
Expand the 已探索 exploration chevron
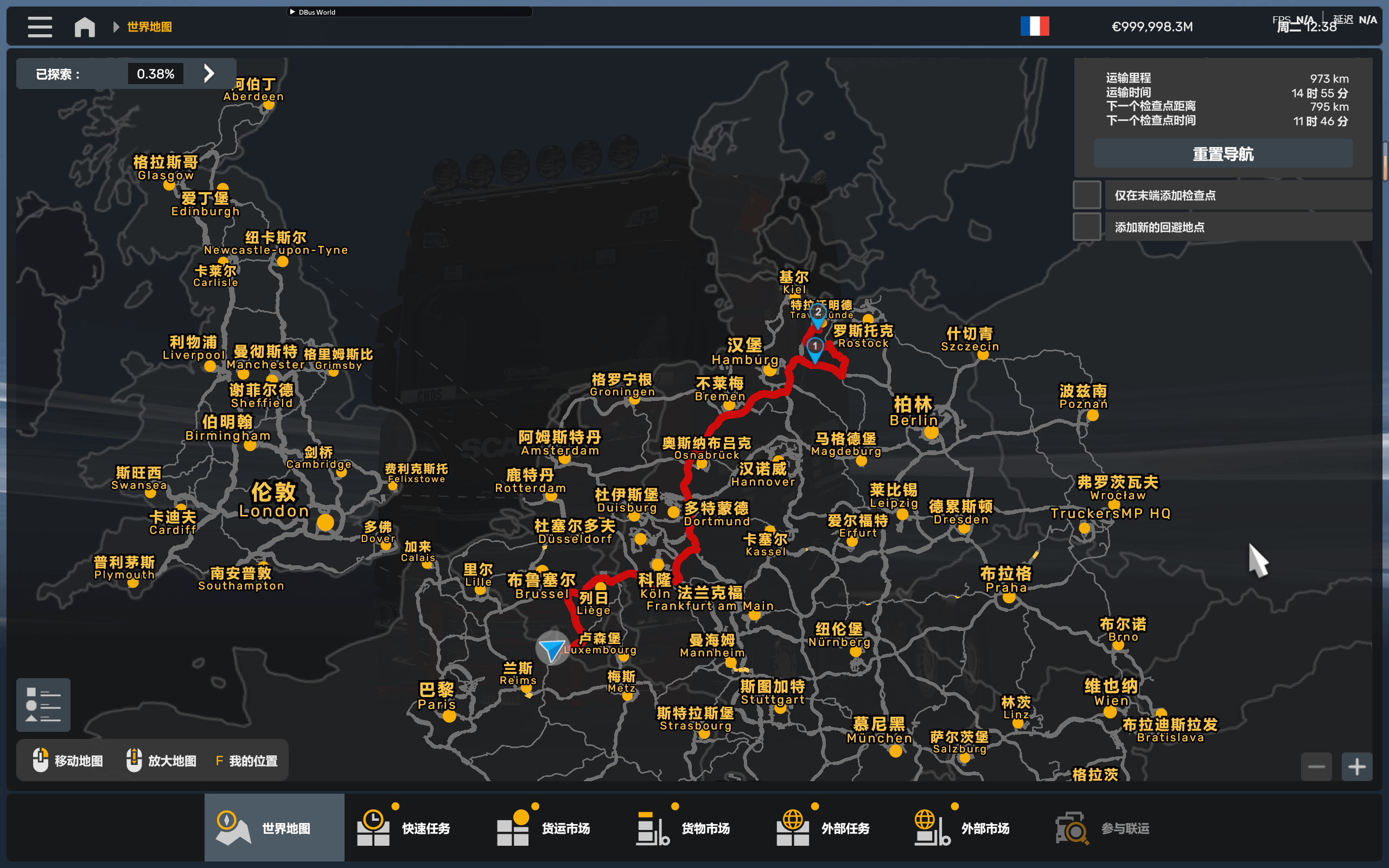click(x=209, y=73)
